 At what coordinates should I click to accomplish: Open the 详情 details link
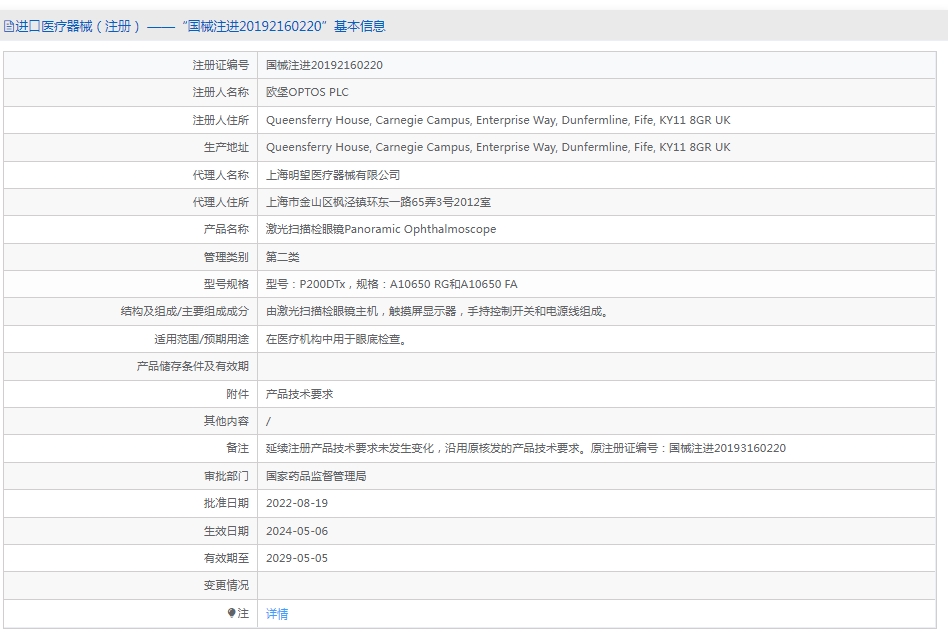click(x=277, y=614)
